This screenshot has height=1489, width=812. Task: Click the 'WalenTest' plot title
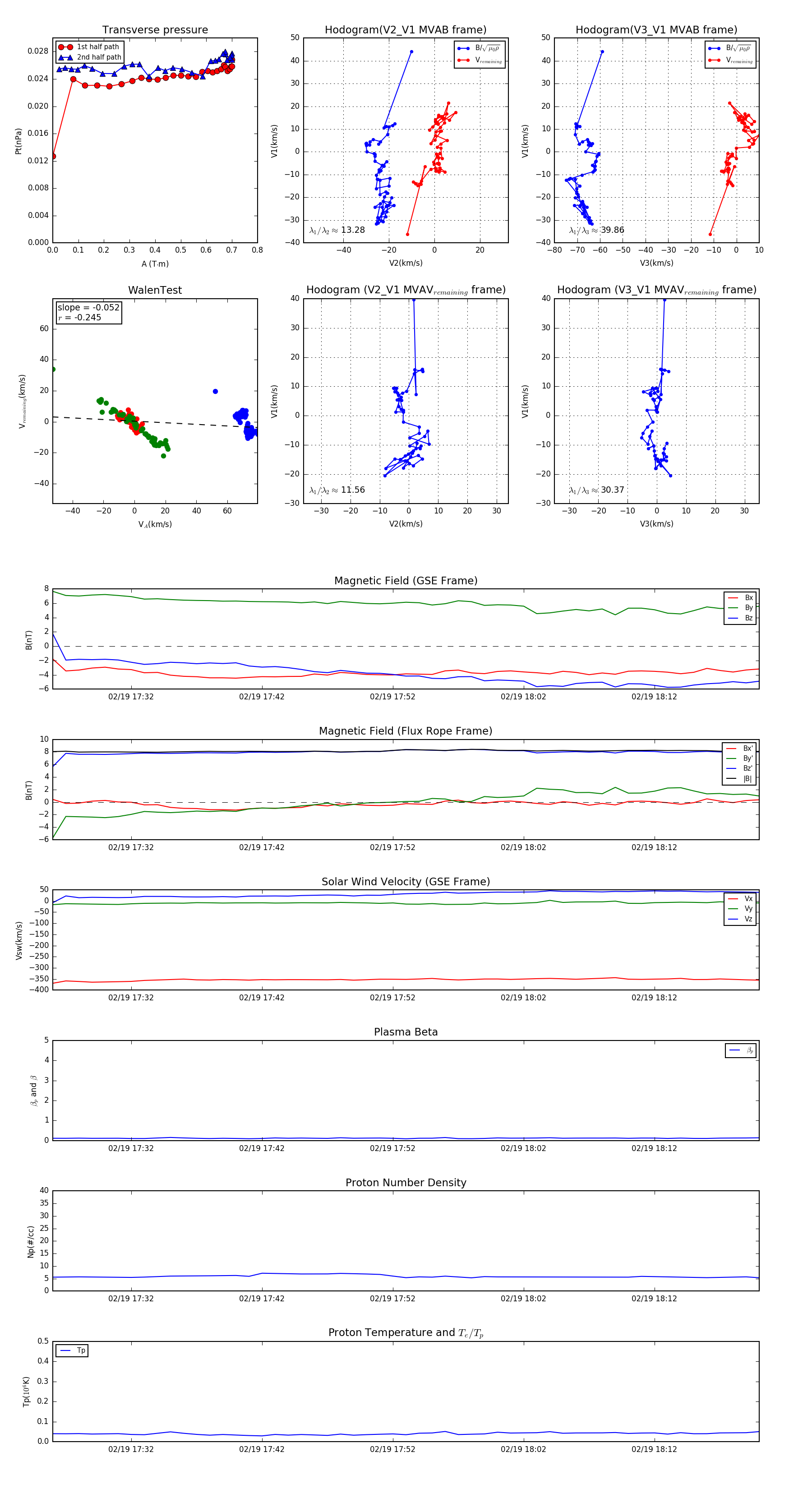155,290
